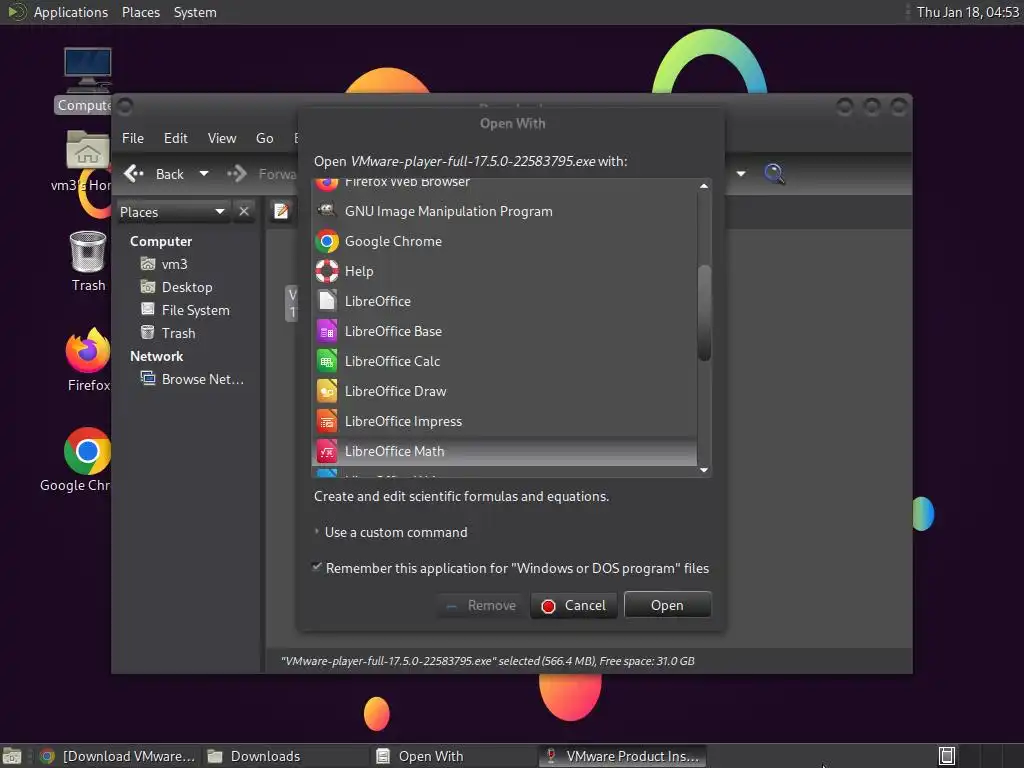The height and width of the screenshot is (768, 1024).
Task: Click the application list scroll-up arrow
Action: pyautogui.click(x=703, y=186)
